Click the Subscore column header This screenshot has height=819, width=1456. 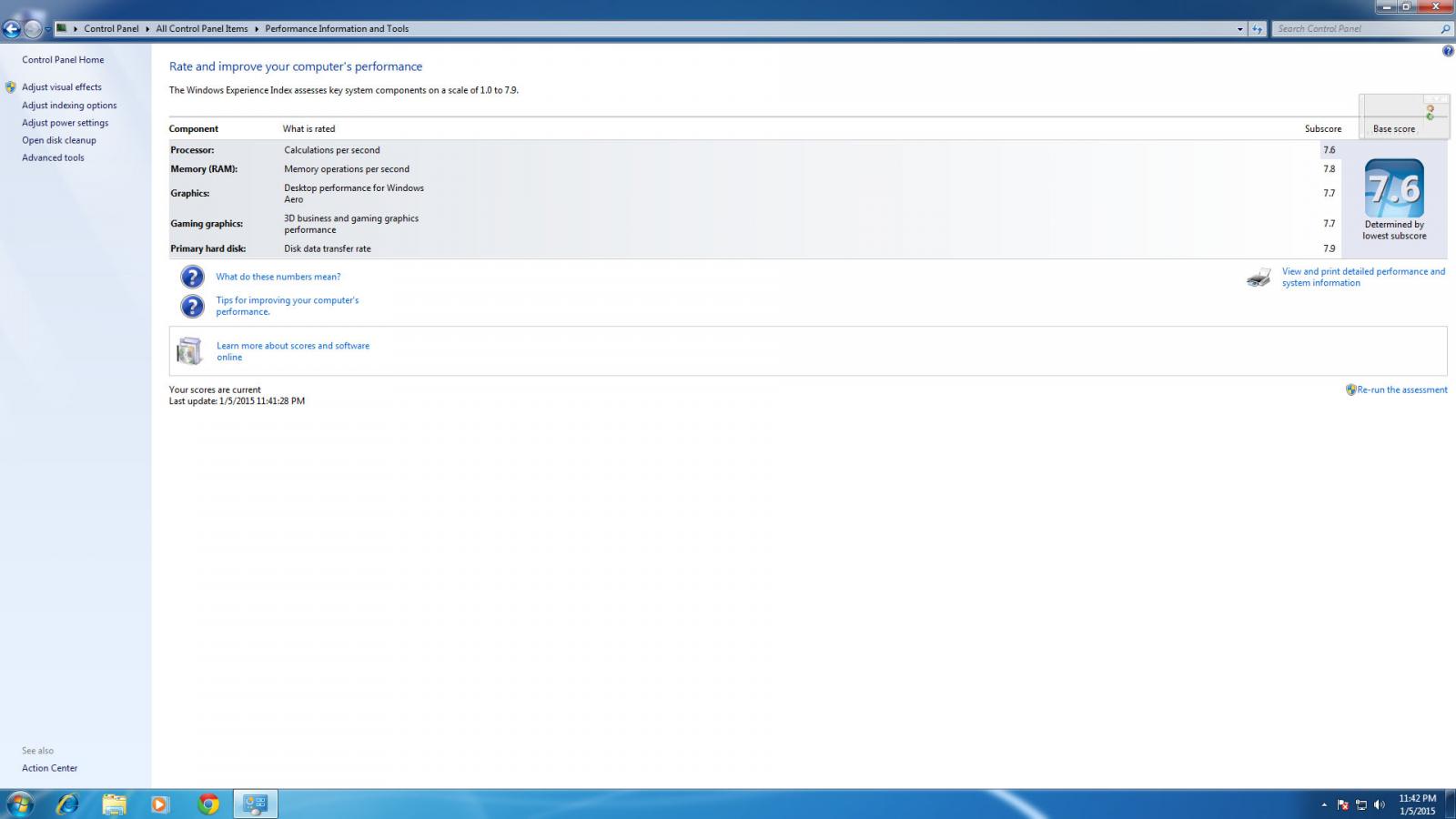click(1323, 129)
